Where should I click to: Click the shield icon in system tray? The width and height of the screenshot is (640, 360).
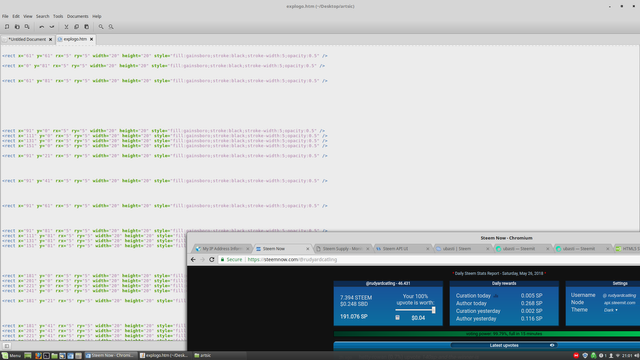585,356
